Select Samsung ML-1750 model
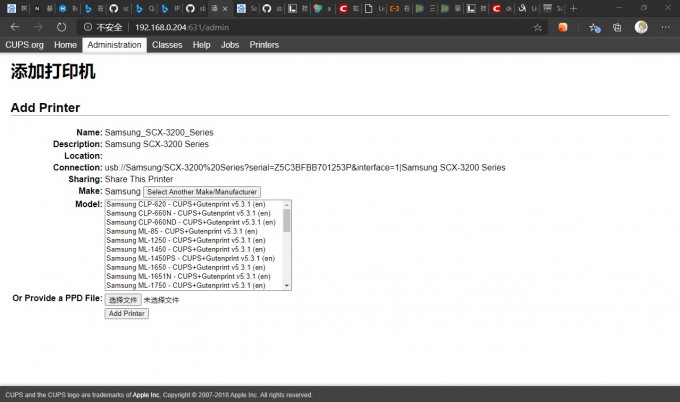 [x=186, y=285]
